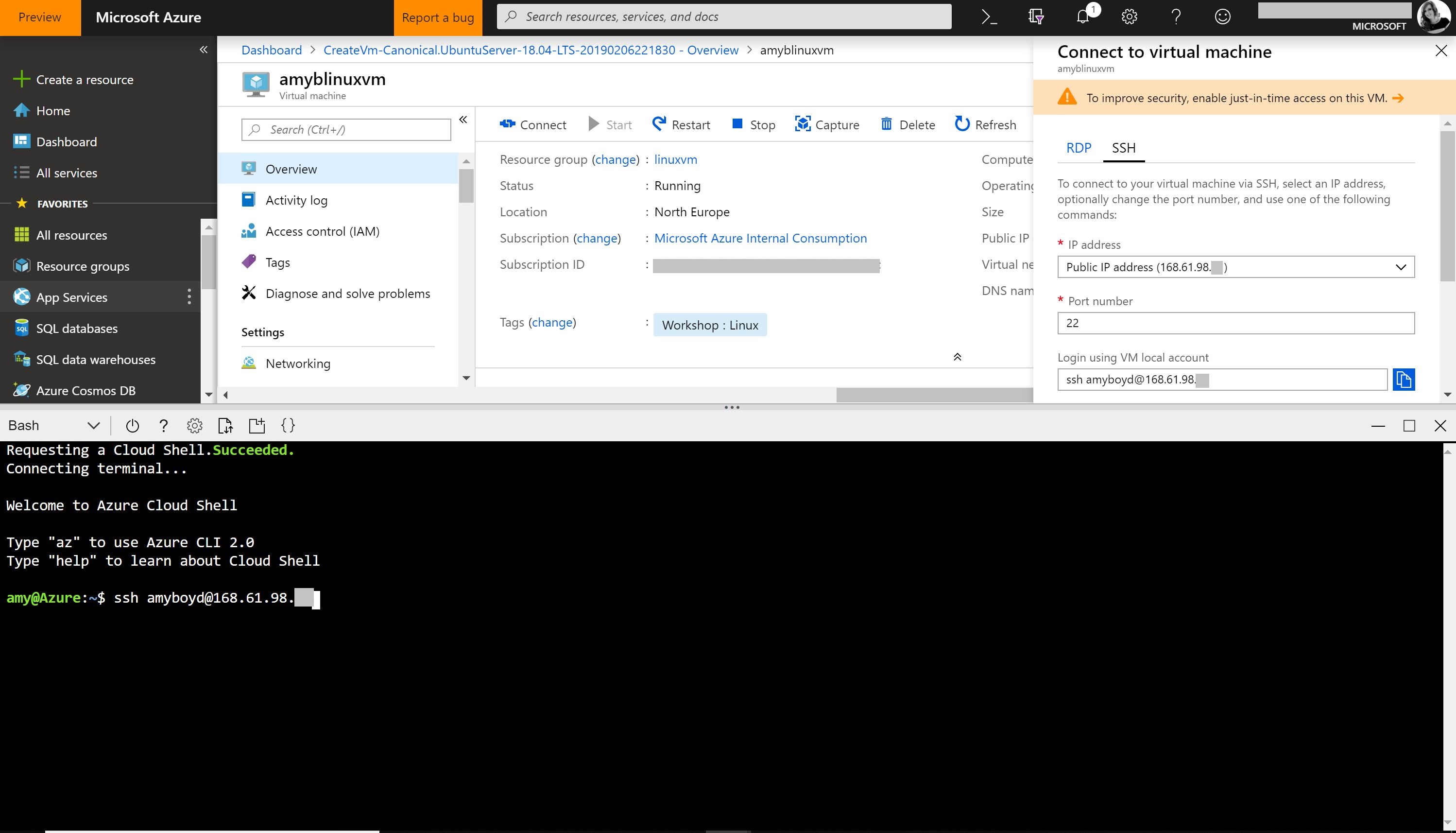The width and height of the screenshot is (1456, 833).
Task: Stop the virtual machine
Action: 753,124
